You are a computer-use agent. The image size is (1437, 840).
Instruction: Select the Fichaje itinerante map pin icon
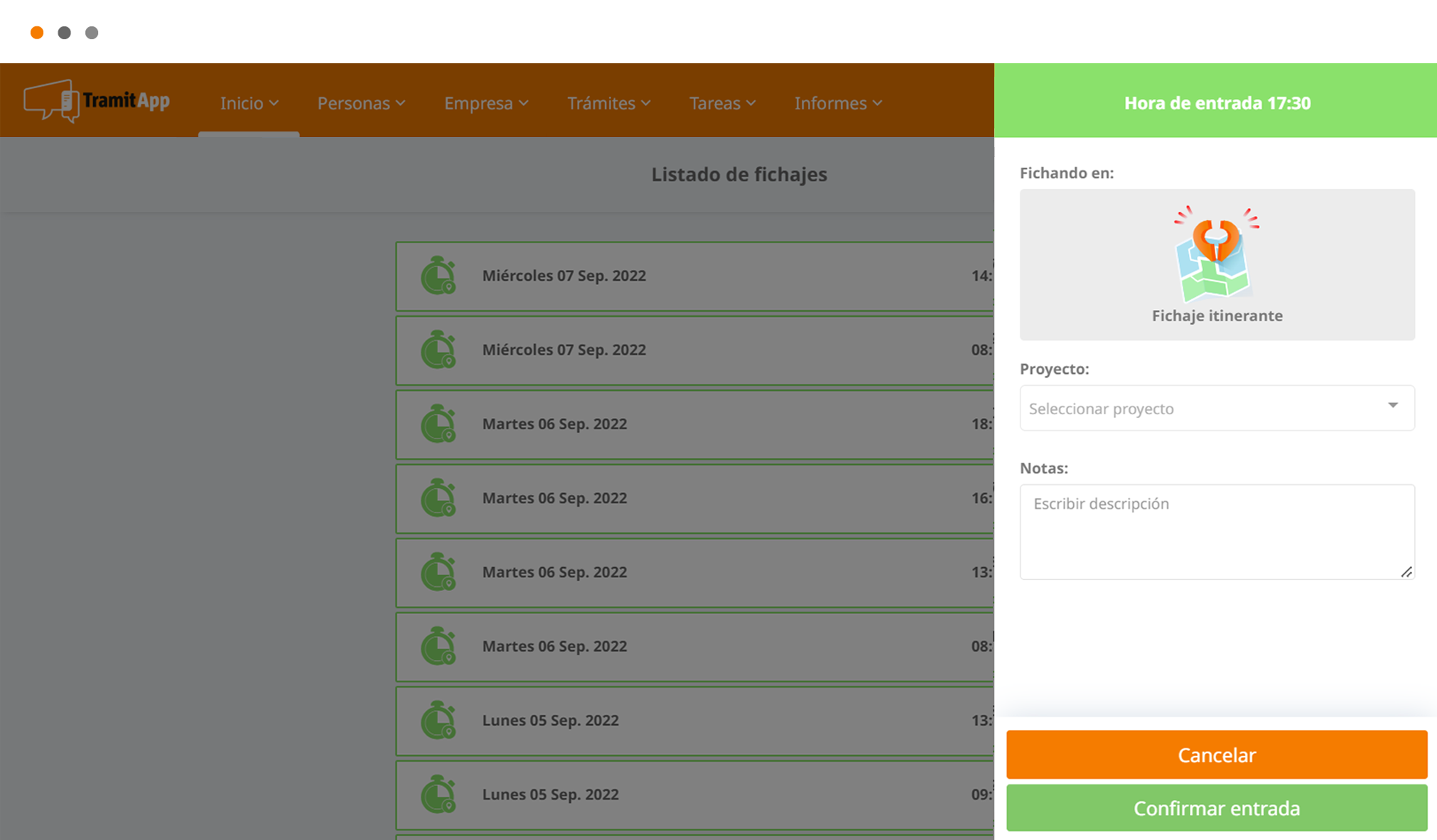coord(1217,254)
